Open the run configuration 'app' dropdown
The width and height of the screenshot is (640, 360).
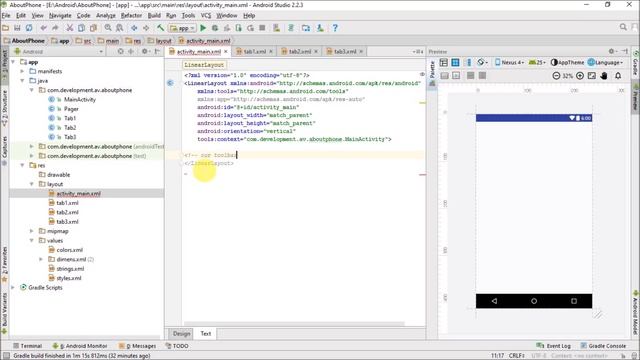(x=183, y=28)
